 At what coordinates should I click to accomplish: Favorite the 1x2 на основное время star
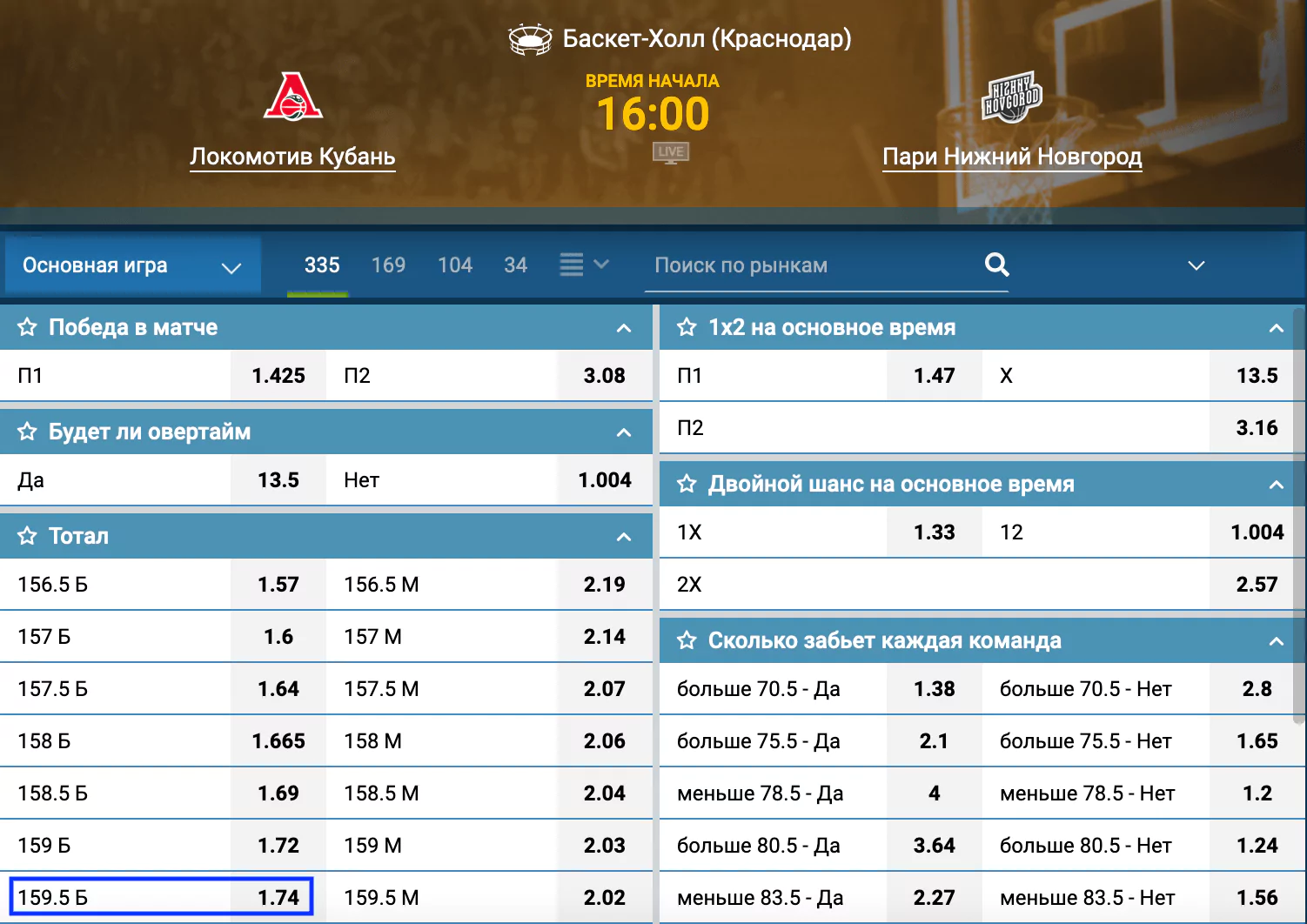(687, 327)
